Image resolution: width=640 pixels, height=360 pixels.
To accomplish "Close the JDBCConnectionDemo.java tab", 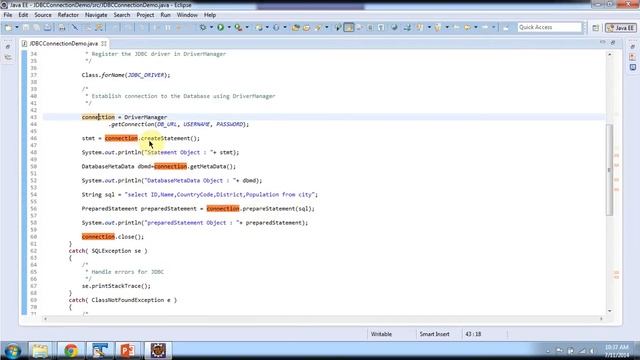I will pos(104,43).
